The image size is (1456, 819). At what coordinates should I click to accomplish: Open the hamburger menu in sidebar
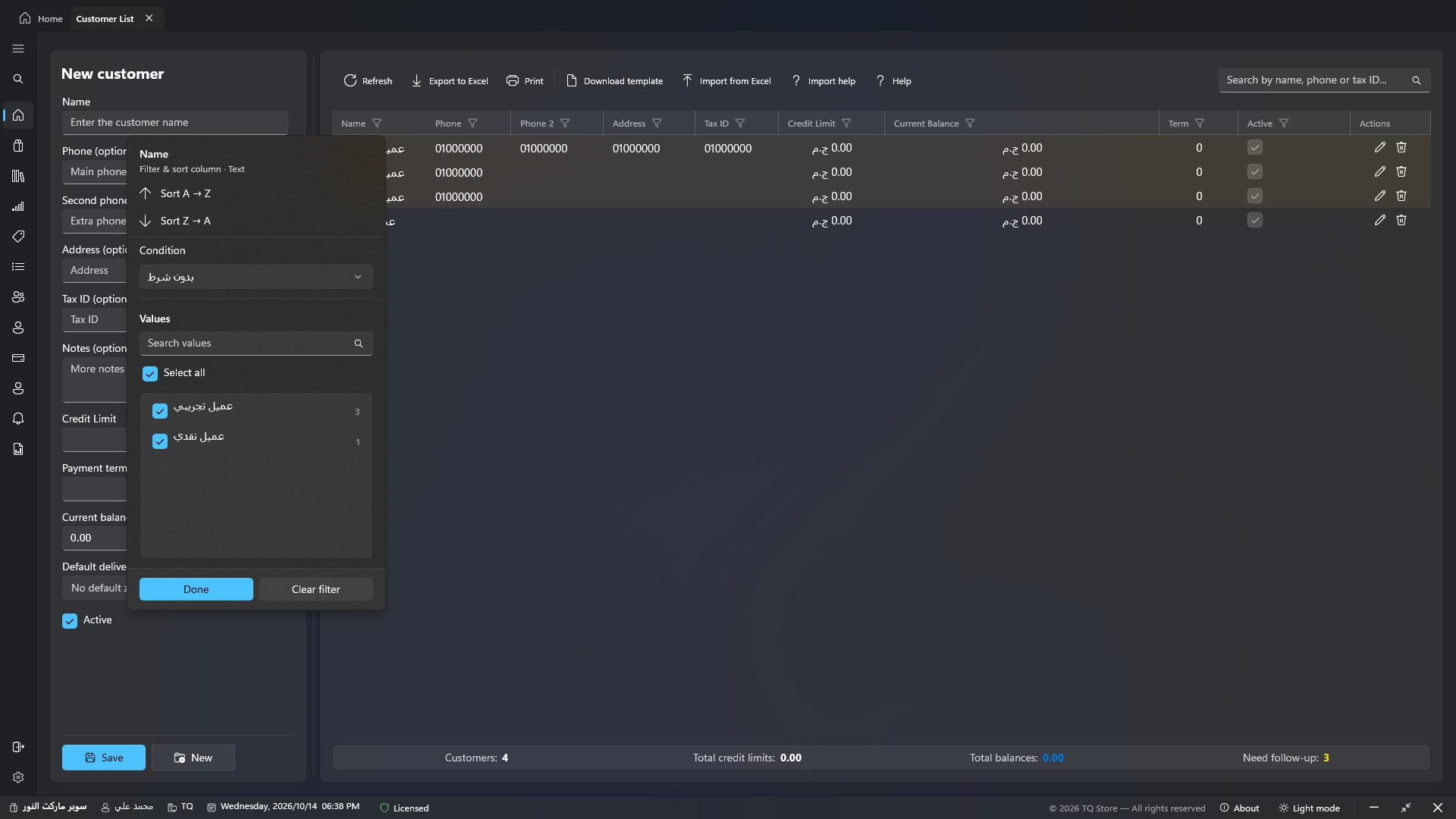[18, 49]
